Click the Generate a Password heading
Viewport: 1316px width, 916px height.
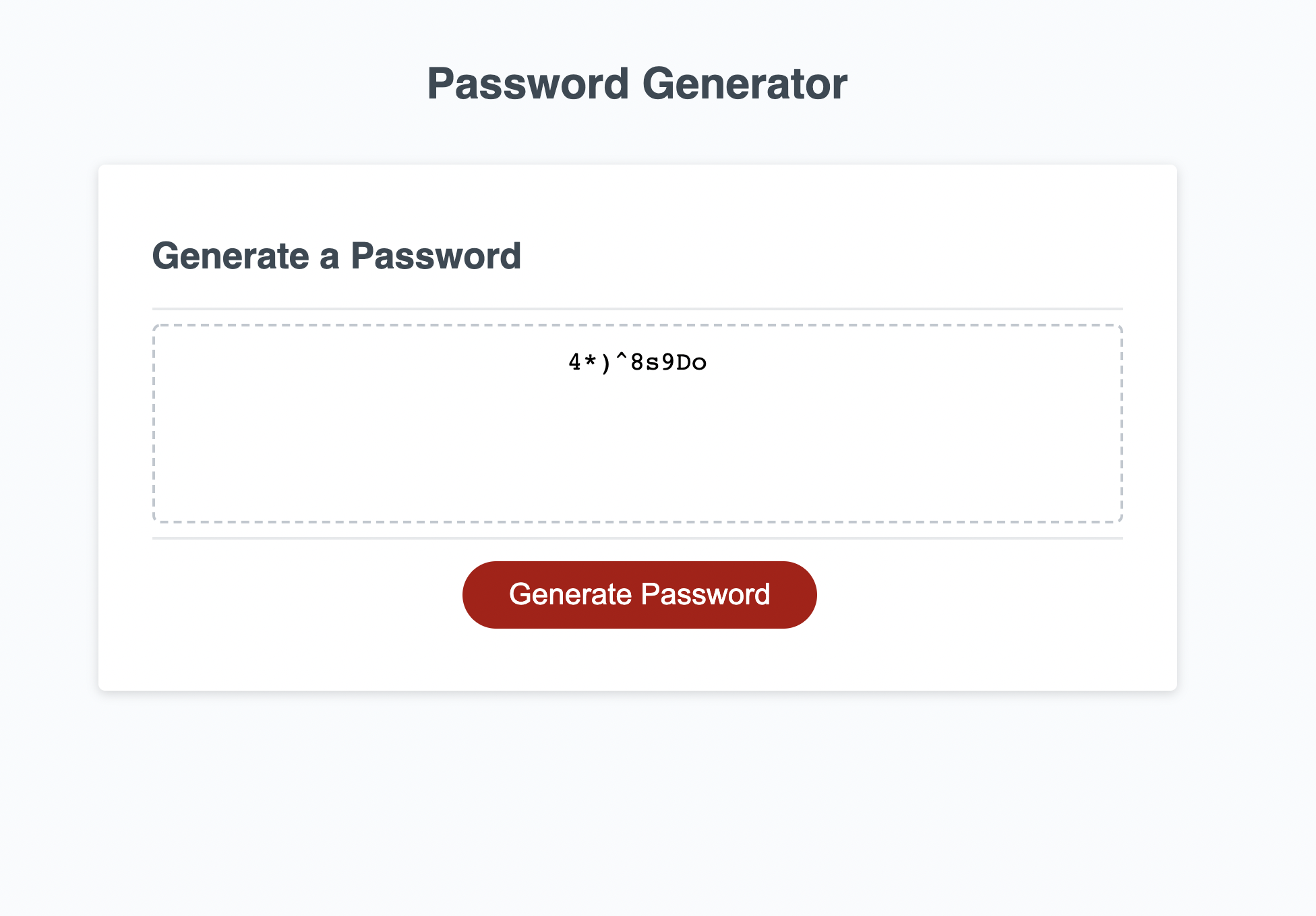(336, 256)
